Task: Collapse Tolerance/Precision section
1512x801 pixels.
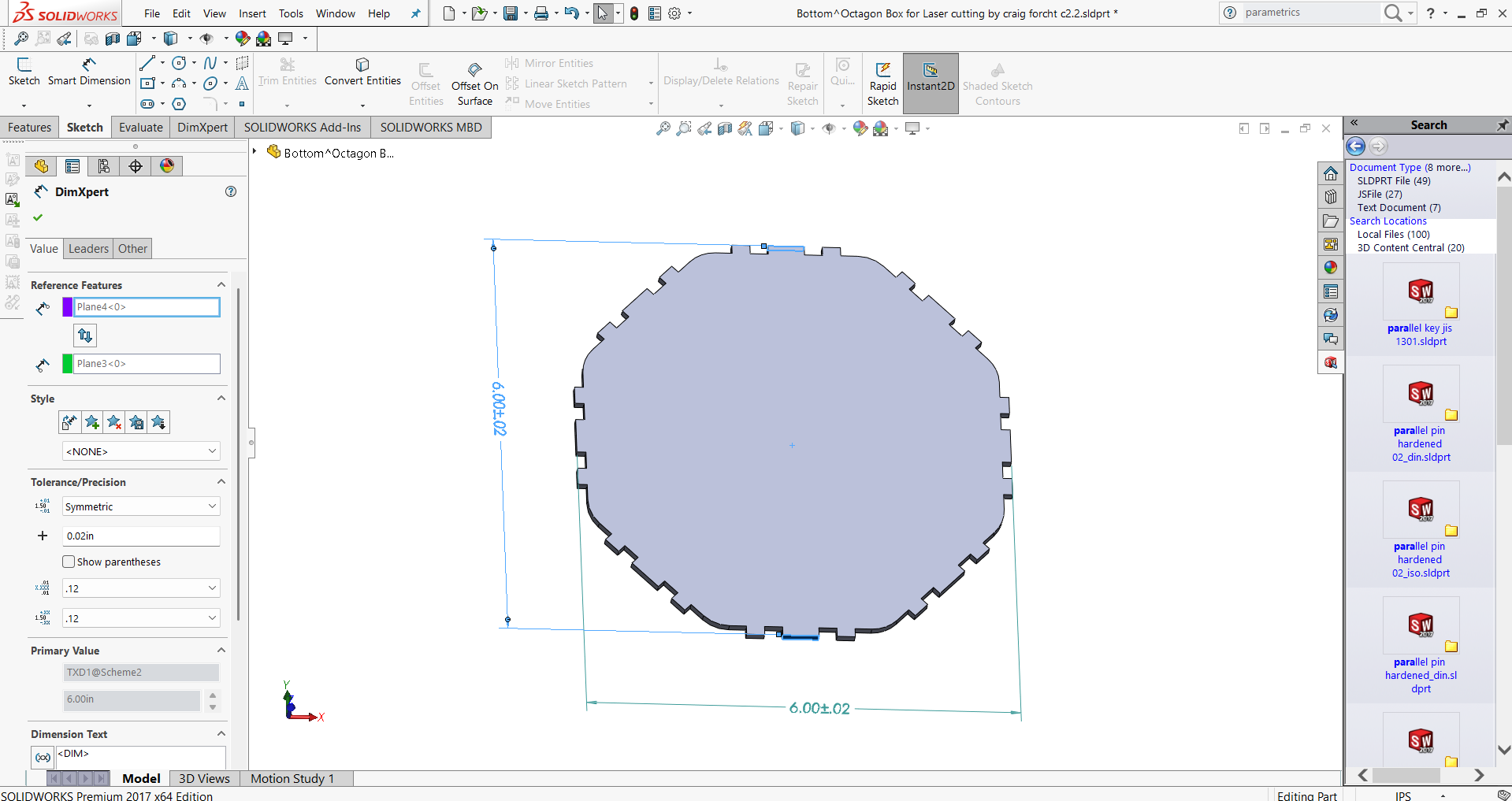Action: [x=221, y=482]
